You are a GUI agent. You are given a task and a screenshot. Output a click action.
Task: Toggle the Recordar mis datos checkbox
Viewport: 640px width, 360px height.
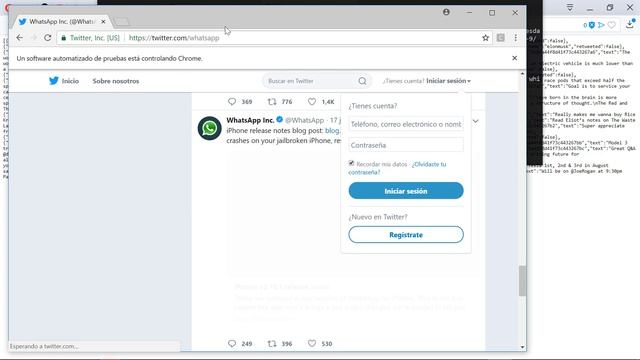pos(351,163)
